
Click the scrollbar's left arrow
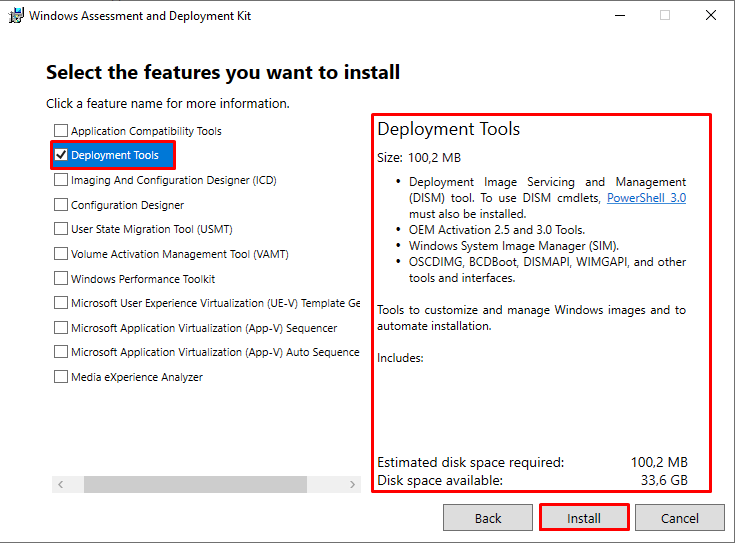pyautogui.click(x=60, y=484)
